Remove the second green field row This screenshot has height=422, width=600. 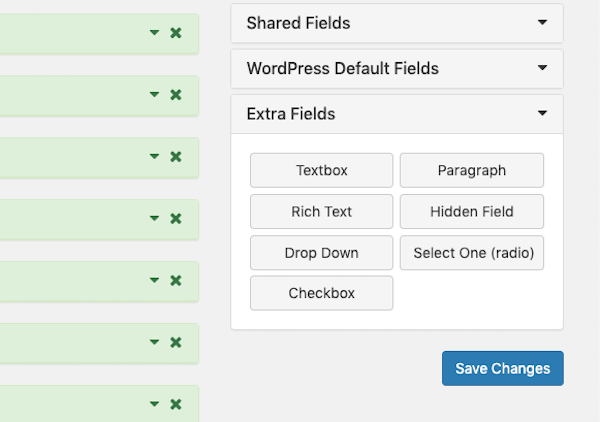coord(176,95)
